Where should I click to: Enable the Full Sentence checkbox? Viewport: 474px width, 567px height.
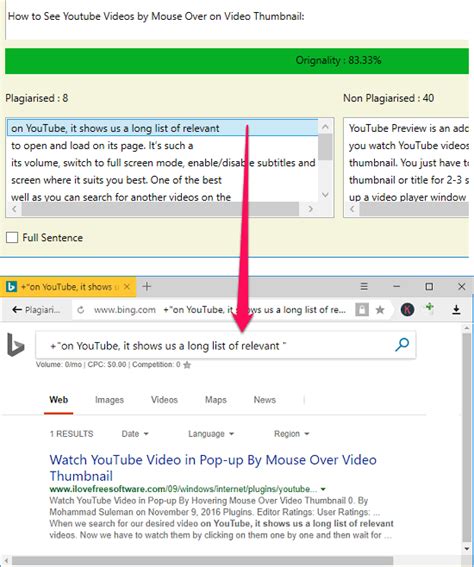click(12, 238)
